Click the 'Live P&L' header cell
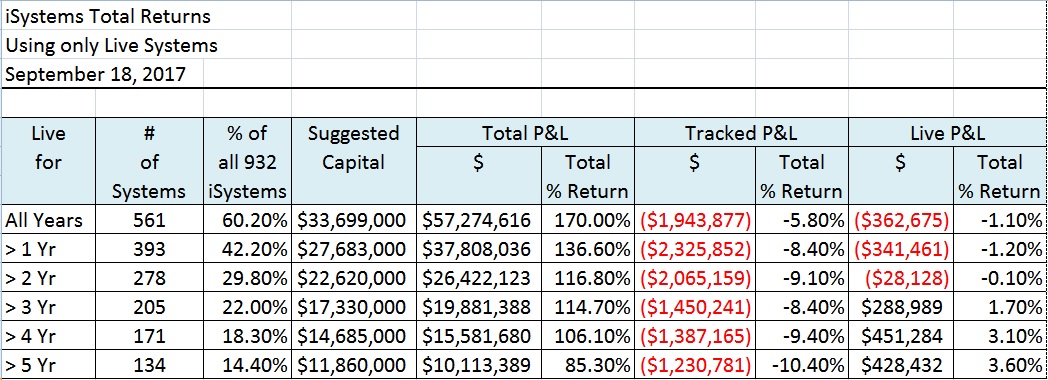The height and width of the screenshot is (380, 1048). (948, 133)
